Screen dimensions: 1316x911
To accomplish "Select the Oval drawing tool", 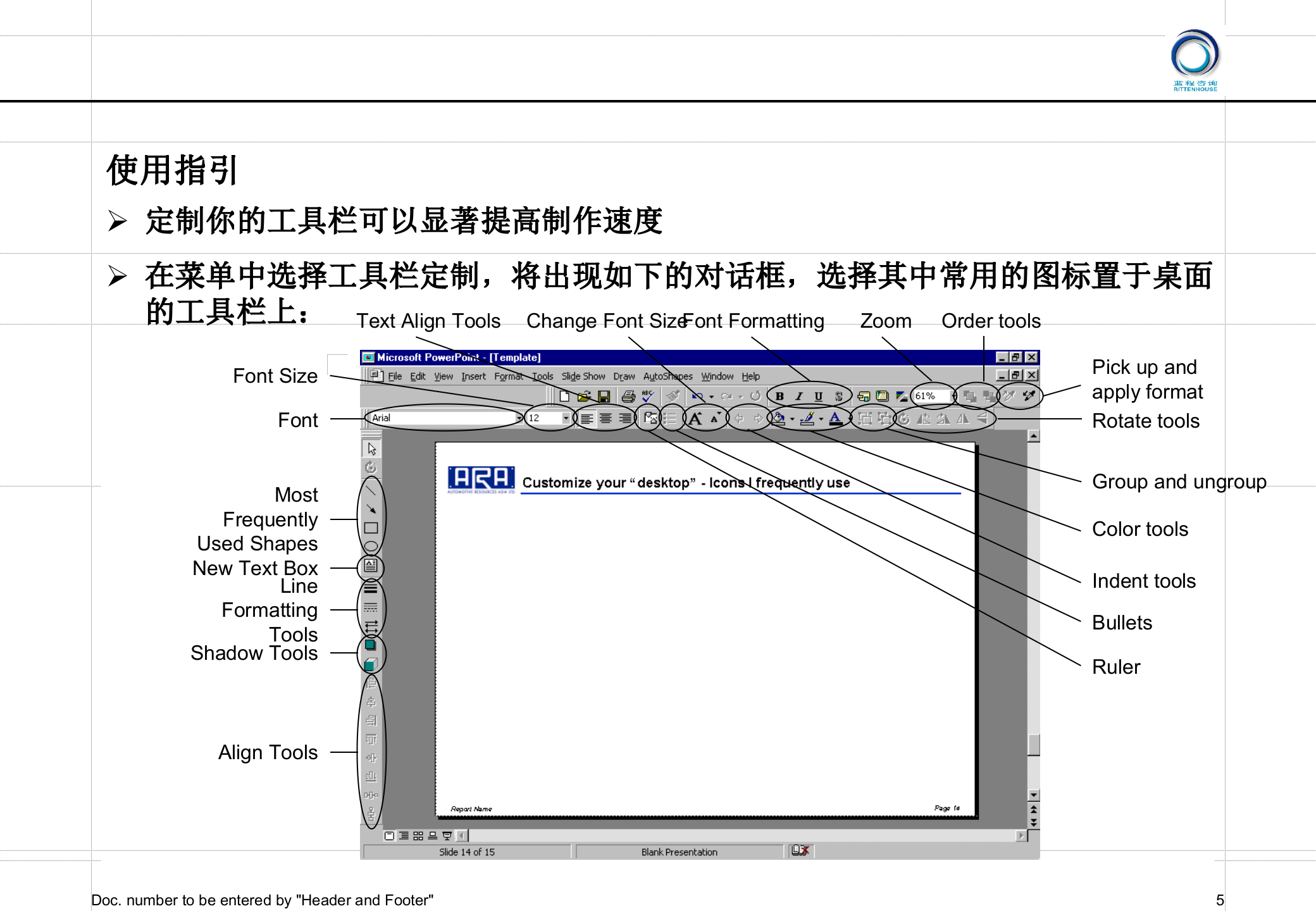I will coord(371,545).
